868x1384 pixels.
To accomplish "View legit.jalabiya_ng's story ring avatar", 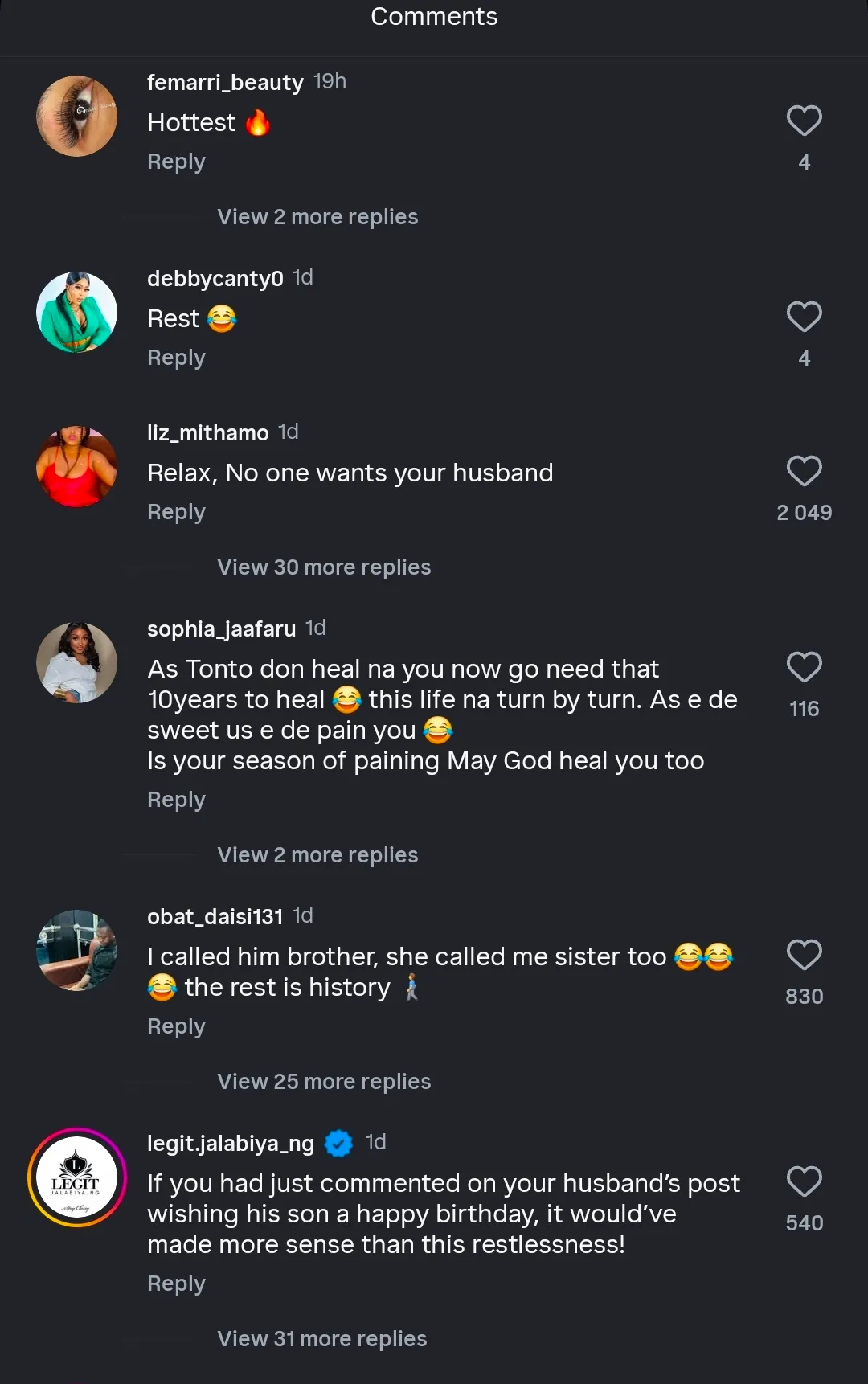I will [77, 1177].
